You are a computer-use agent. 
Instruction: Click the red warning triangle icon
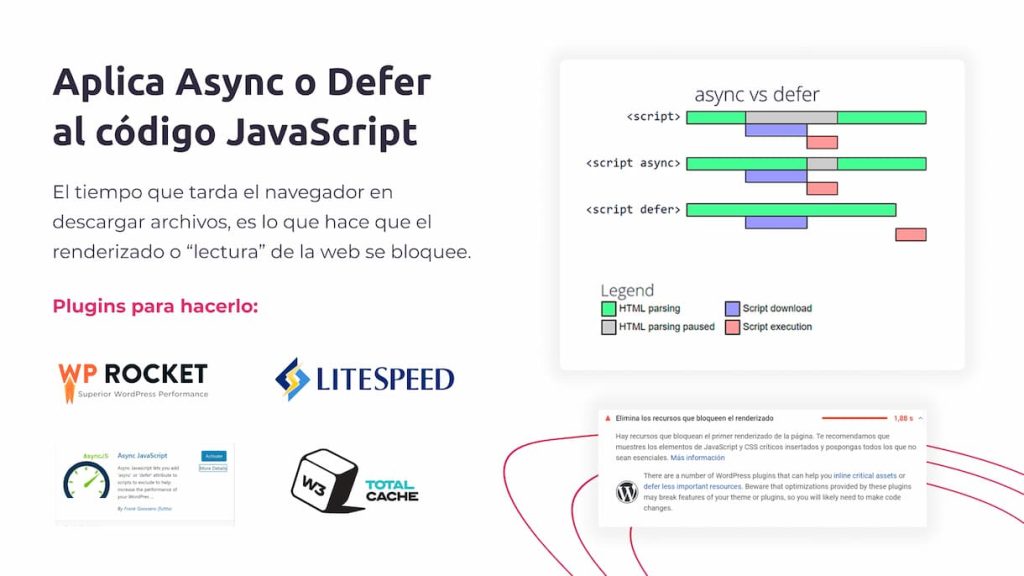[x=606, y=418]
